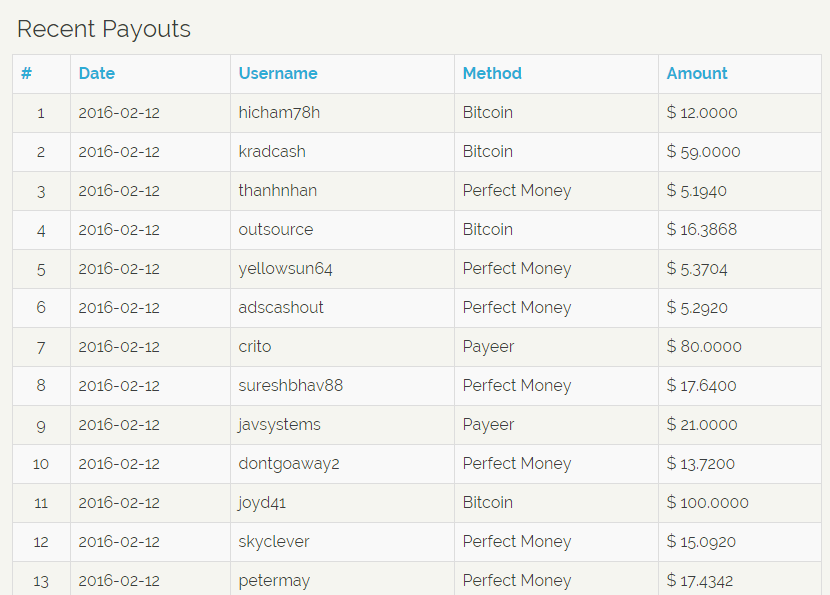This screenshot has height=595, width=830.
Task: Select the Recent Payouts heading
Action: click(104, 29)
